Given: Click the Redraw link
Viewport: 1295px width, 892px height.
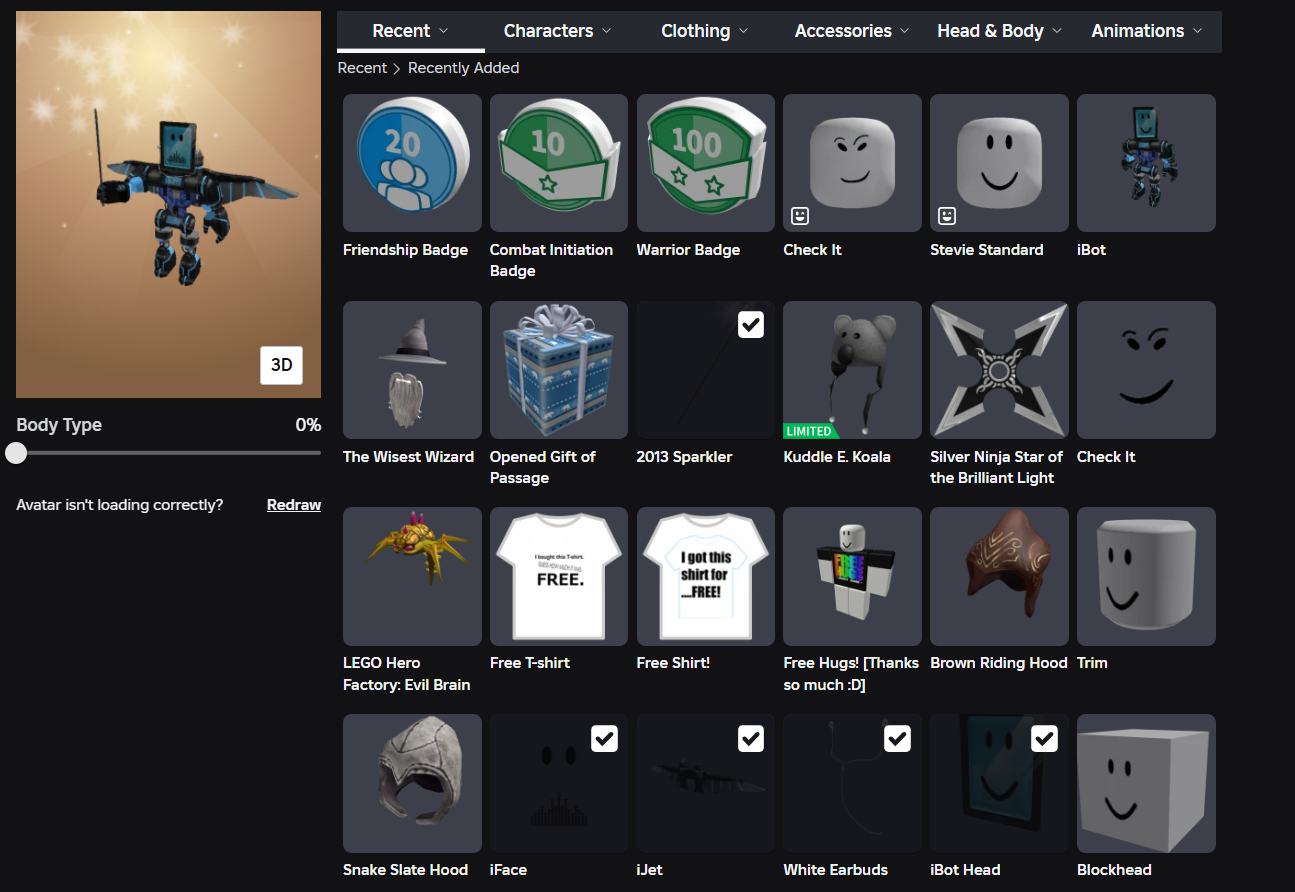Looking at the screenshot, I should pos(294,505).
